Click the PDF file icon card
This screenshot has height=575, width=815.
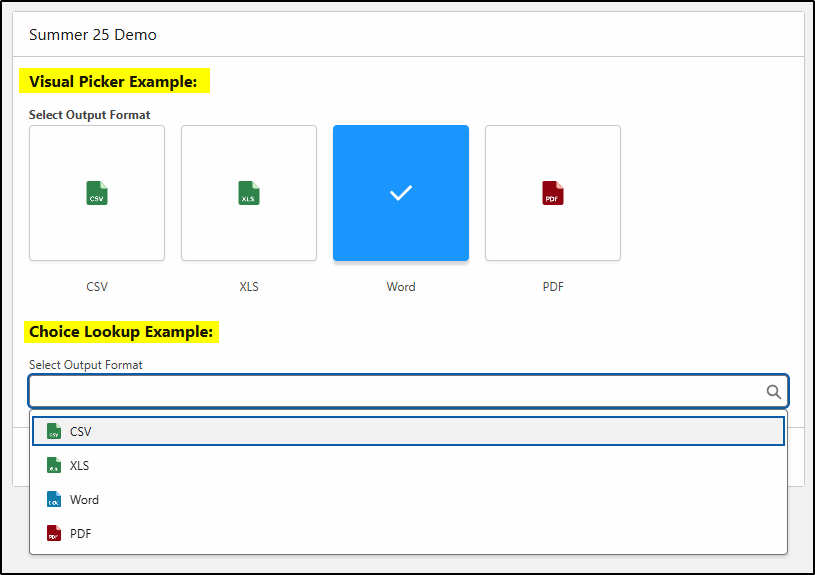coord(553,193)
